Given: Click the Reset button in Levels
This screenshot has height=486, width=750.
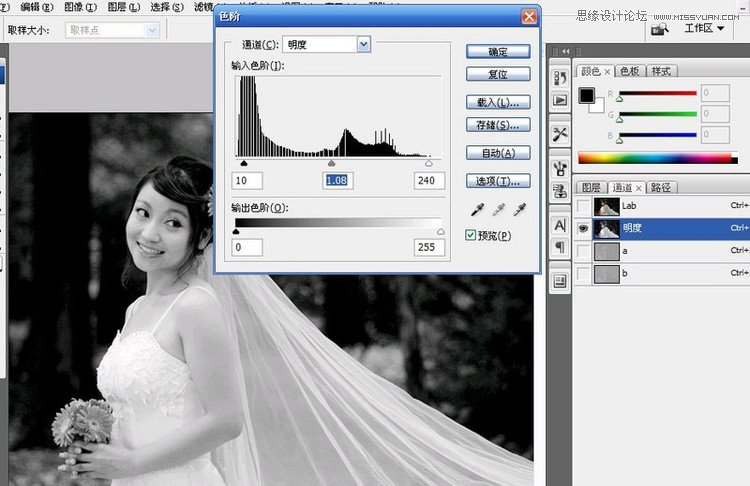Looking at the screenshot, I should [x=498, y=74].
